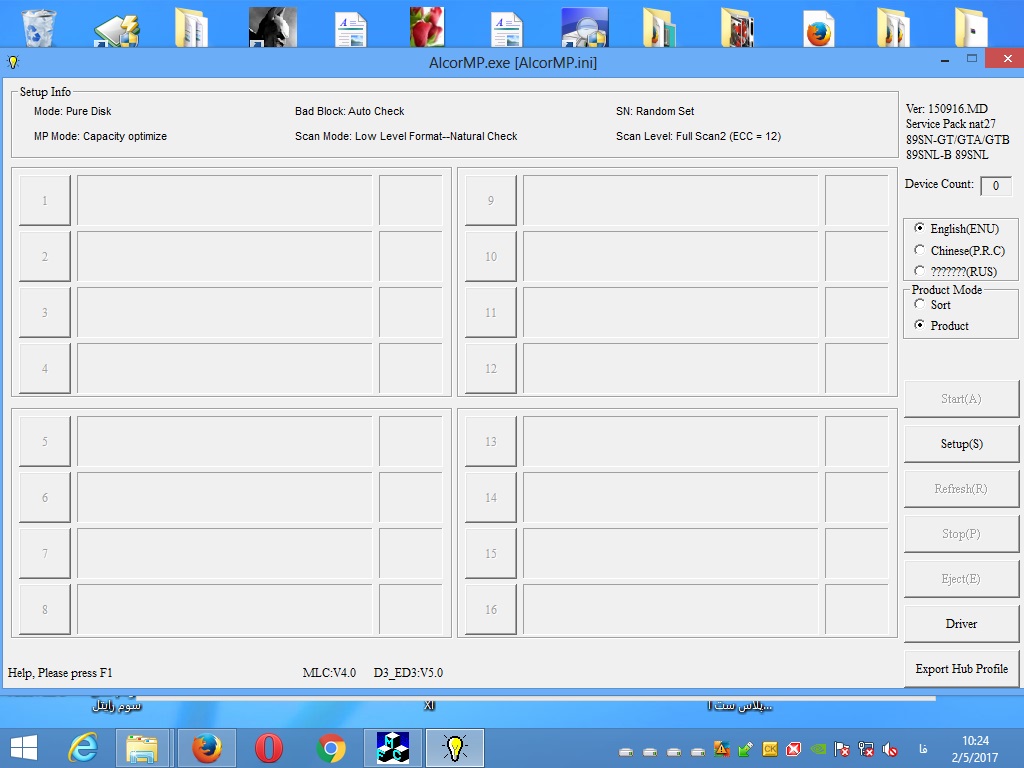Click the "Ver: 150916.MD" version text
The width and height of the screenshot is (1024, 768).
pos(947,108)
